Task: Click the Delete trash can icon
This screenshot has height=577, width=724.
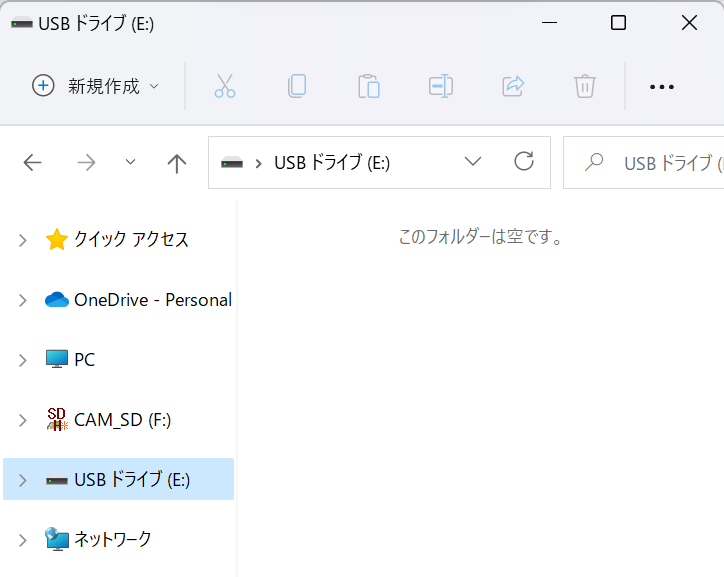Action: click(x=585, y=86)
